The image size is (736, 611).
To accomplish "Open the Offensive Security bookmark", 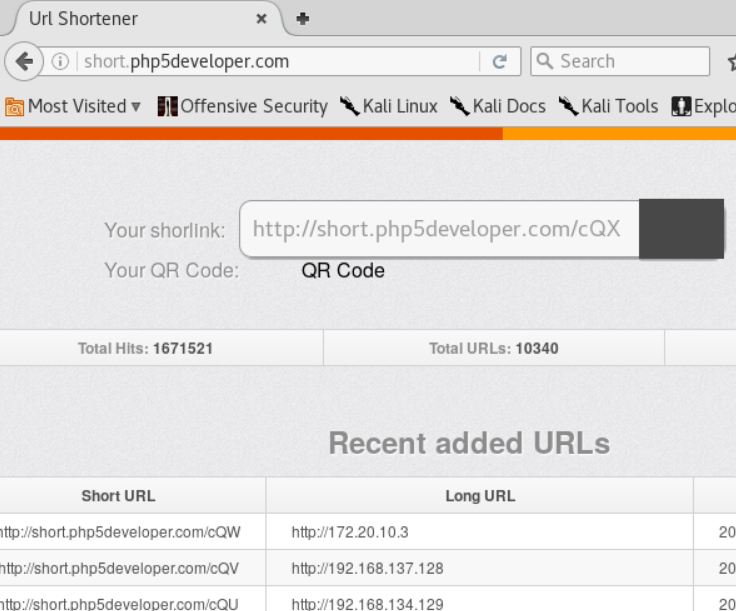I will tap(243, 106).
